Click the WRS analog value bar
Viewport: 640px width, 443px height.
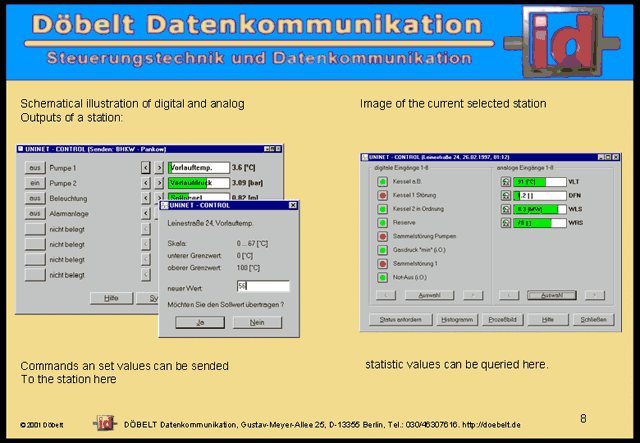click(540, 223)
